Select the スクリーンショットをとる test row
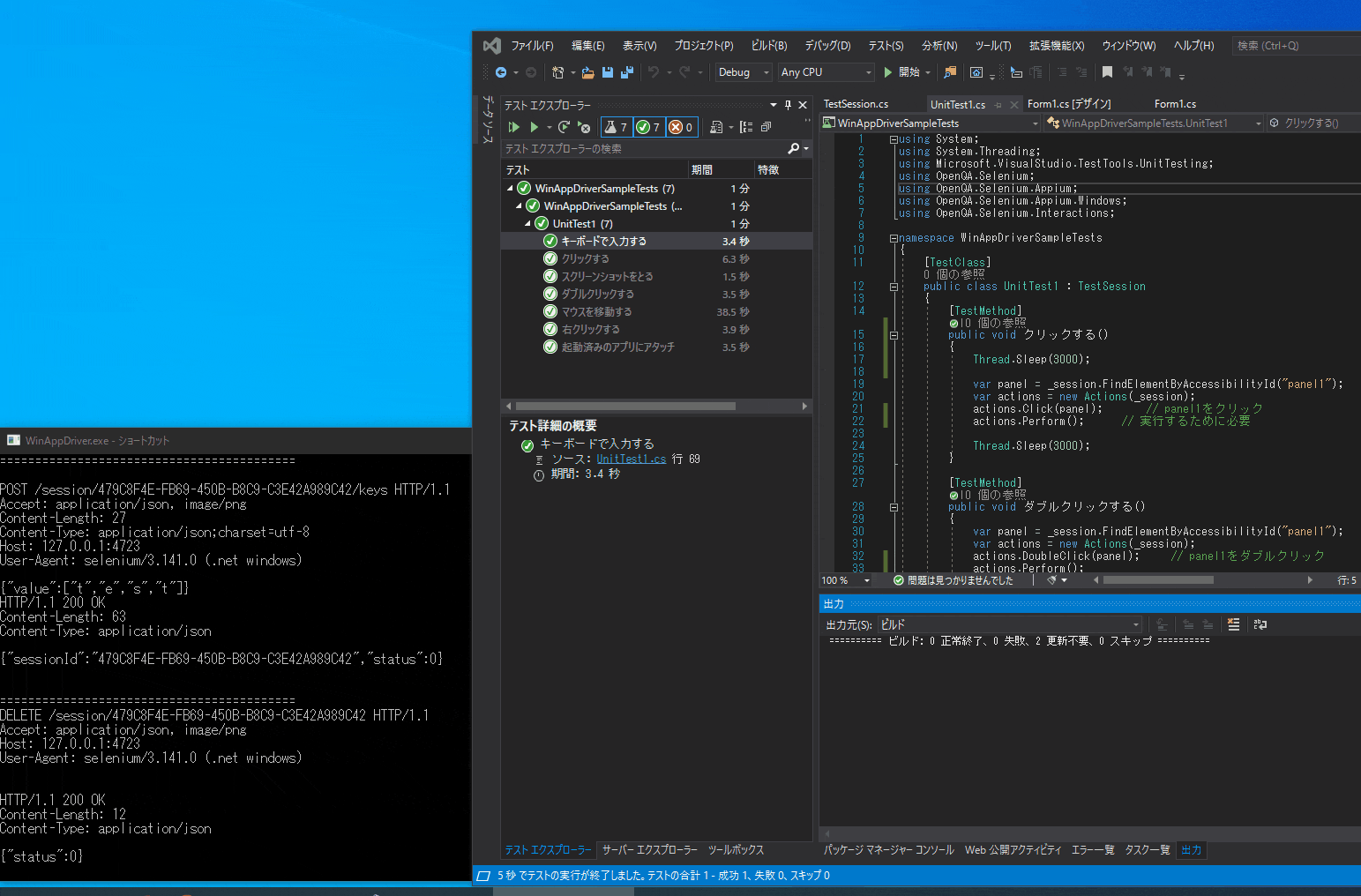Image resolution: width=1361 pixels, height=896 pixels. 656,277
